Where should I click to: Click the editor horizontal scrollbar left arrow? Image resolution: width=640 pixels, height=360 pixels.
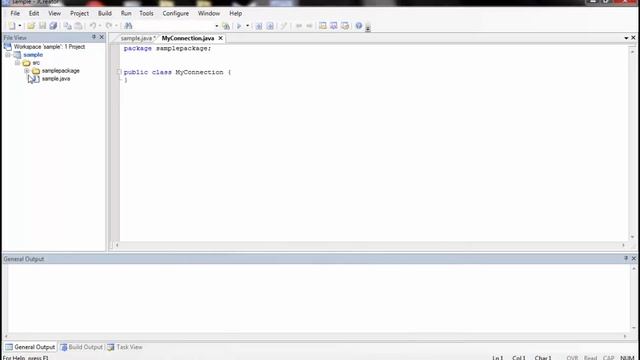[117, 245]
